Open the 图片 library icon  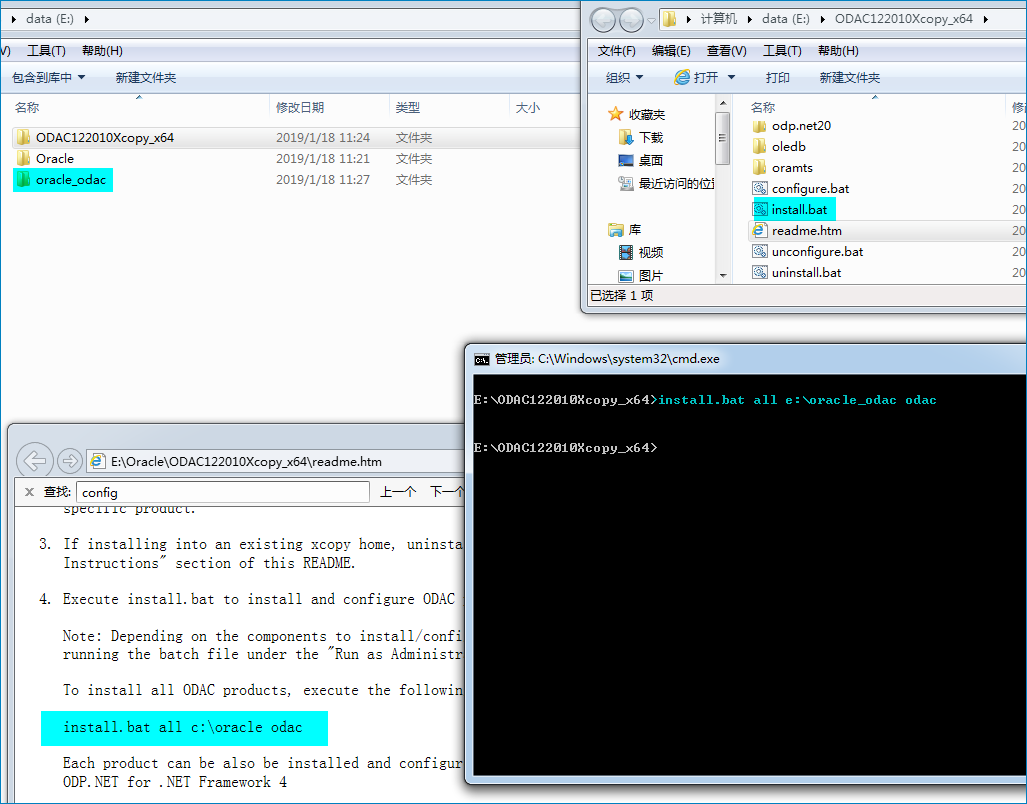tap(626, 276)
